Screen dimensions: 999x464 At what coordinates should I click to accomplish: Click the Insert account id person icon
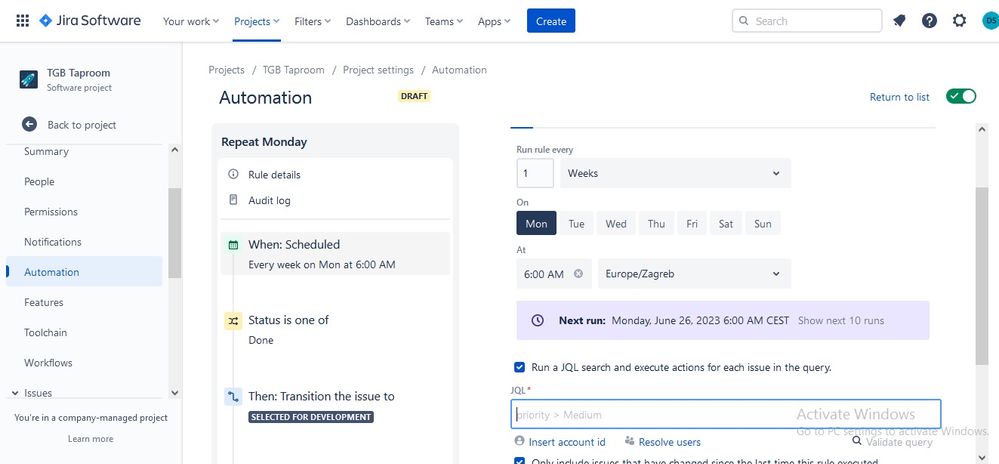(x=519, y=441)
